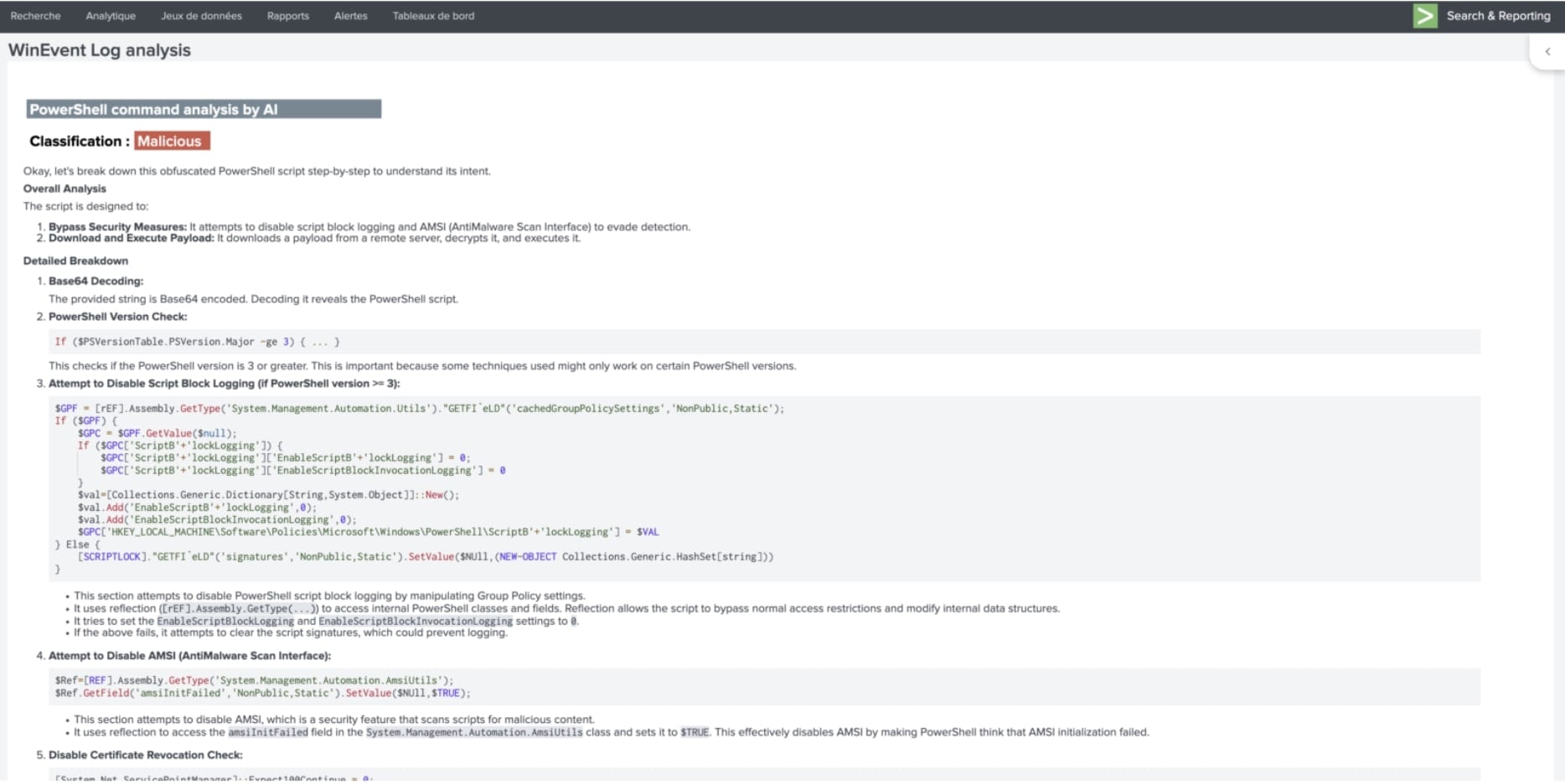Click the Search & Reporting app label

click(1498, 16)
